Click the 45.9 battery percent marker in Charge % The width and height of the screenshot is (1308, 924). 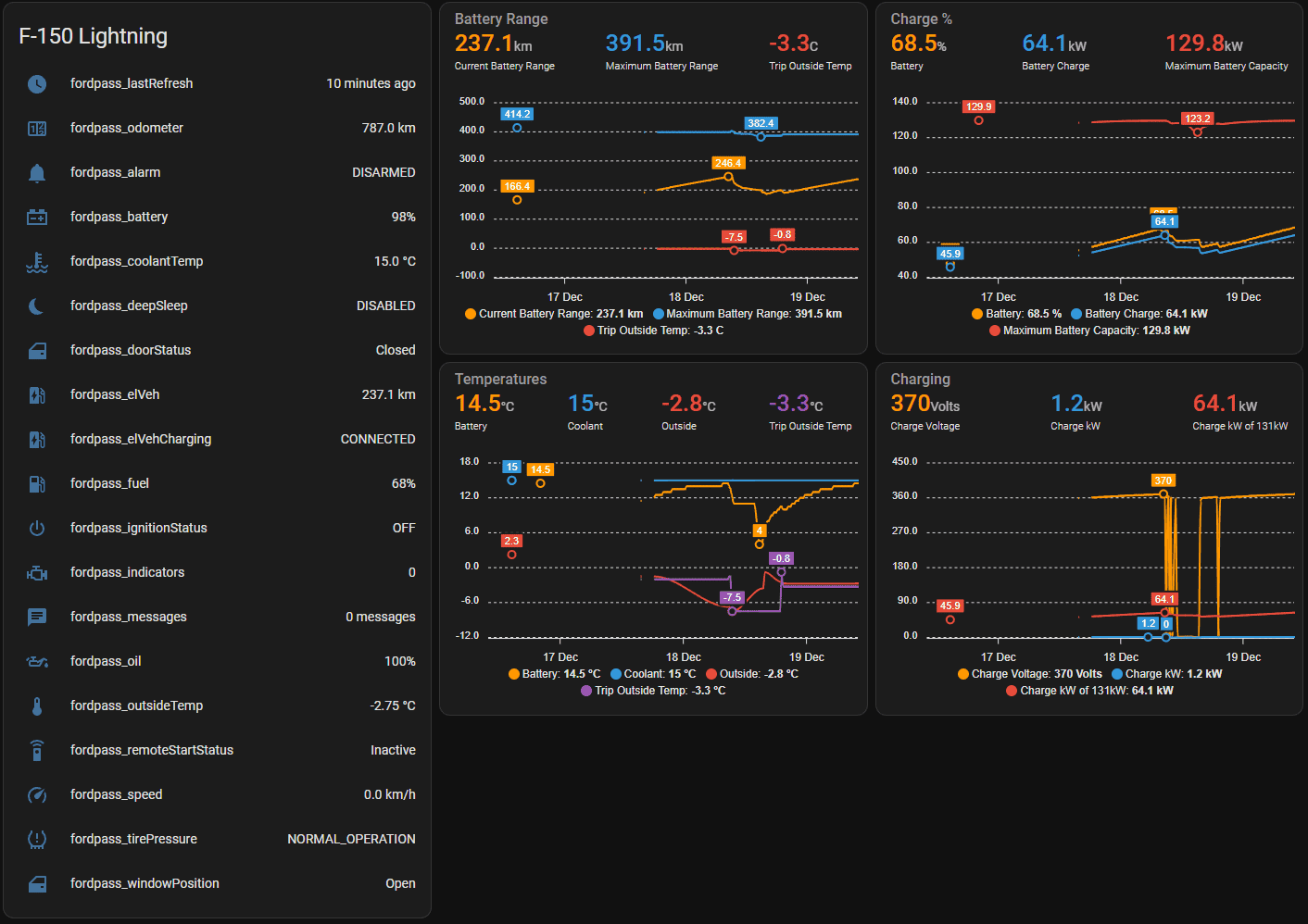[950, 268]
